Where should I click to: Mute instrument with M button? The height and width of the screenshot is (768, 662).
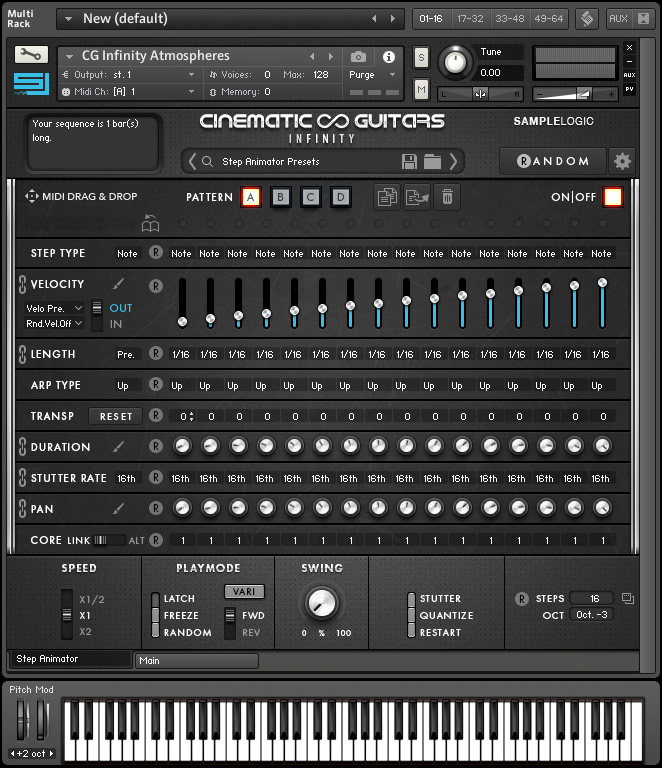tap(421, 90)
